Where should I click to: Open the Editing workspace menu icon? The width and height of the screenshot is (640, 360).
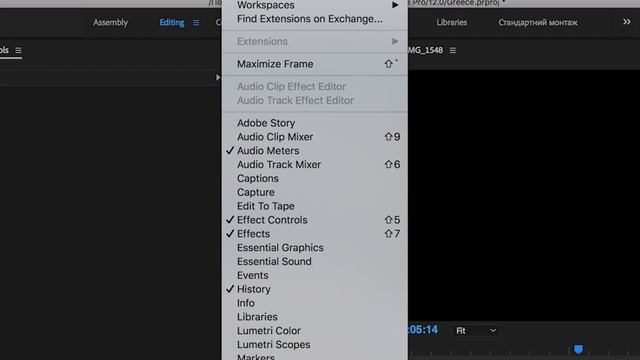pos(196,23)
